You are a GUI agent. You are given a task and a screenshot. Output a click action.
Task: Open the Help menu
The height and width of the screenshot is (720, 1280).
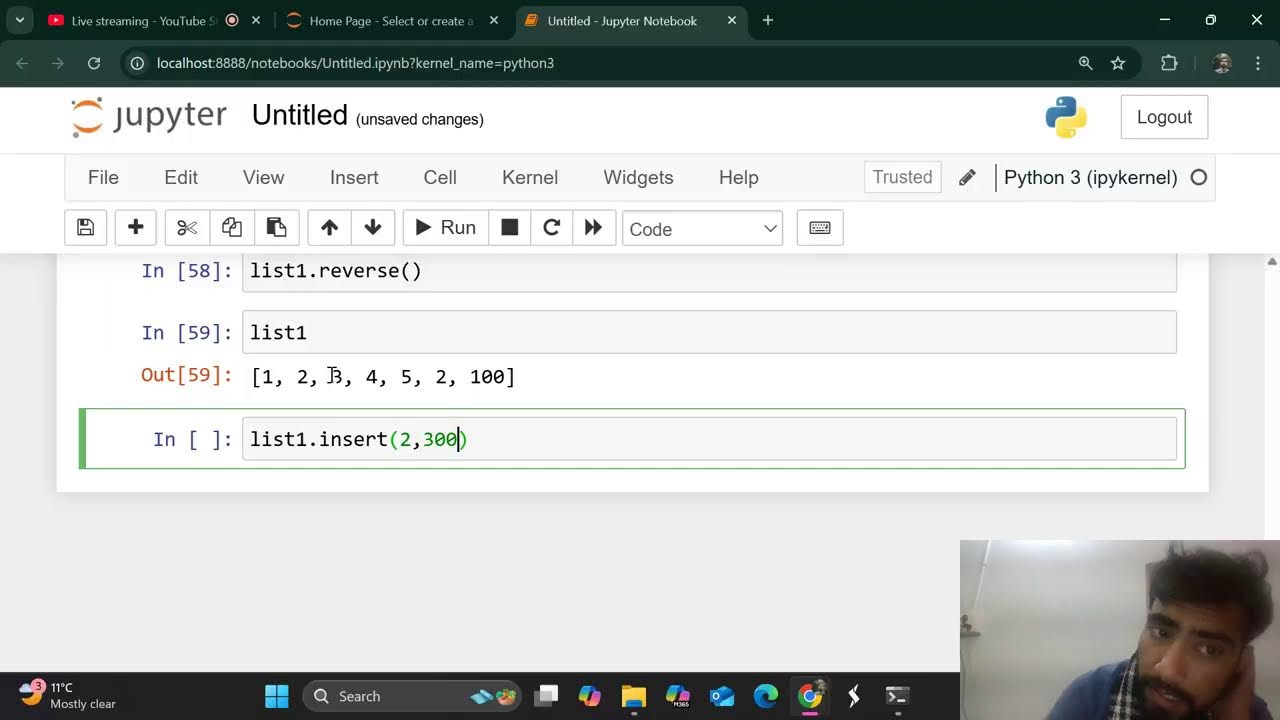739,177
